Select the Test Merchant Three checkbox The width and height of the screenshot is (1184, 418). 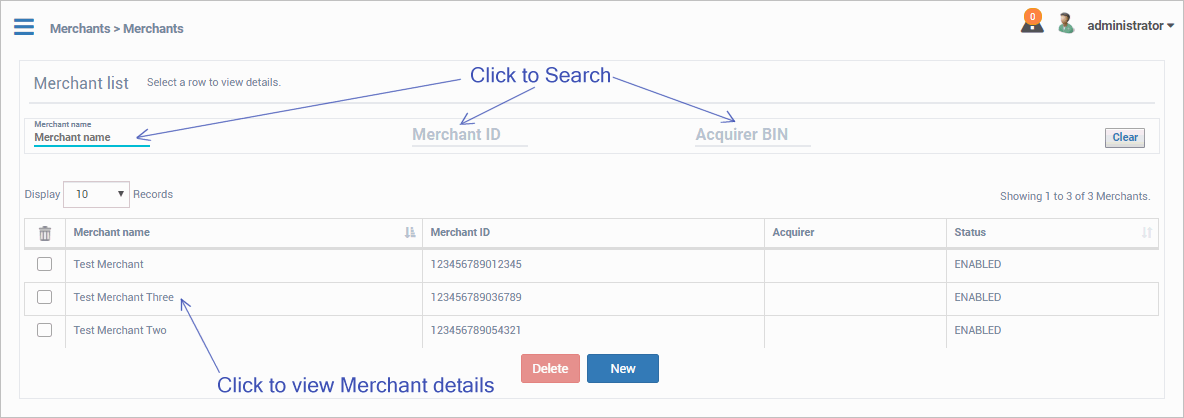pos(44,297)
